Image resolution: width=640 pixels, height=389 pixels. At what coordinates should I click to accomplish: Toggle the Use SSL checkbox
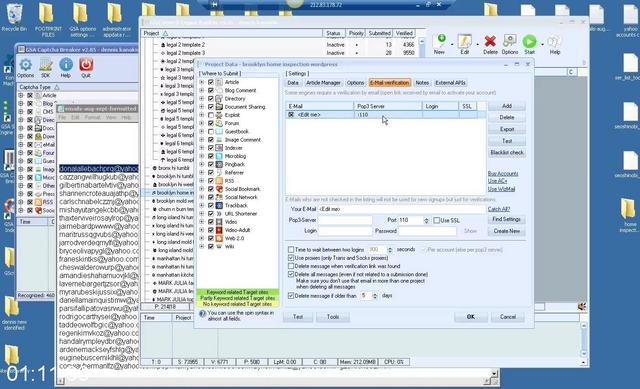coord(436,220)
